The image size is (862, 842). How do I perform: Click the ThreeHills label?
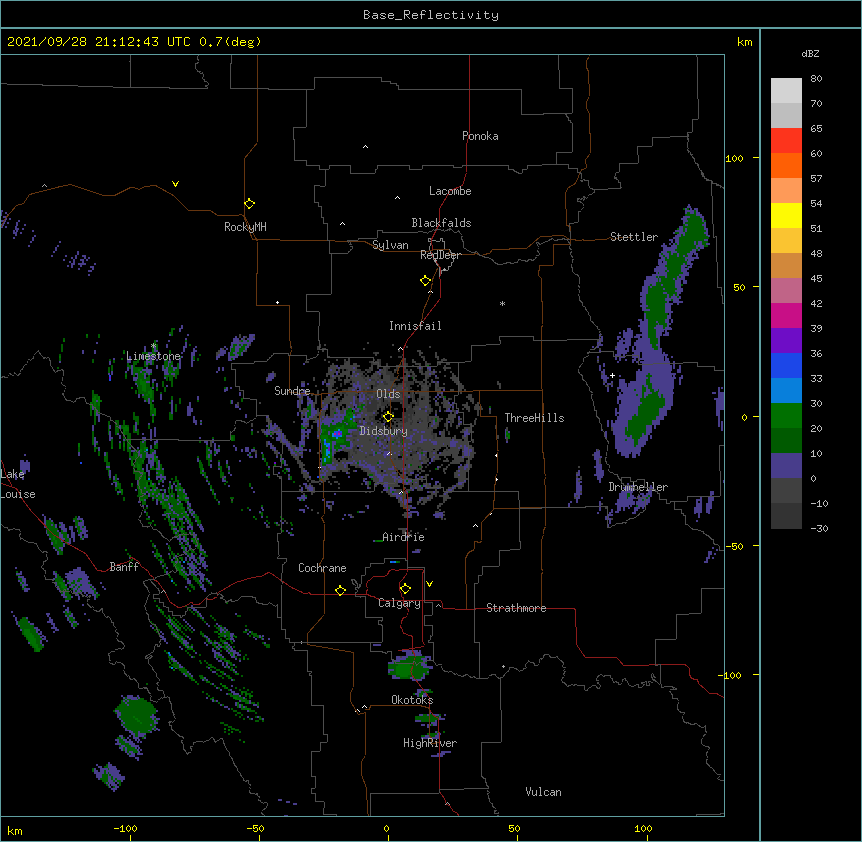tap(534, 418)
